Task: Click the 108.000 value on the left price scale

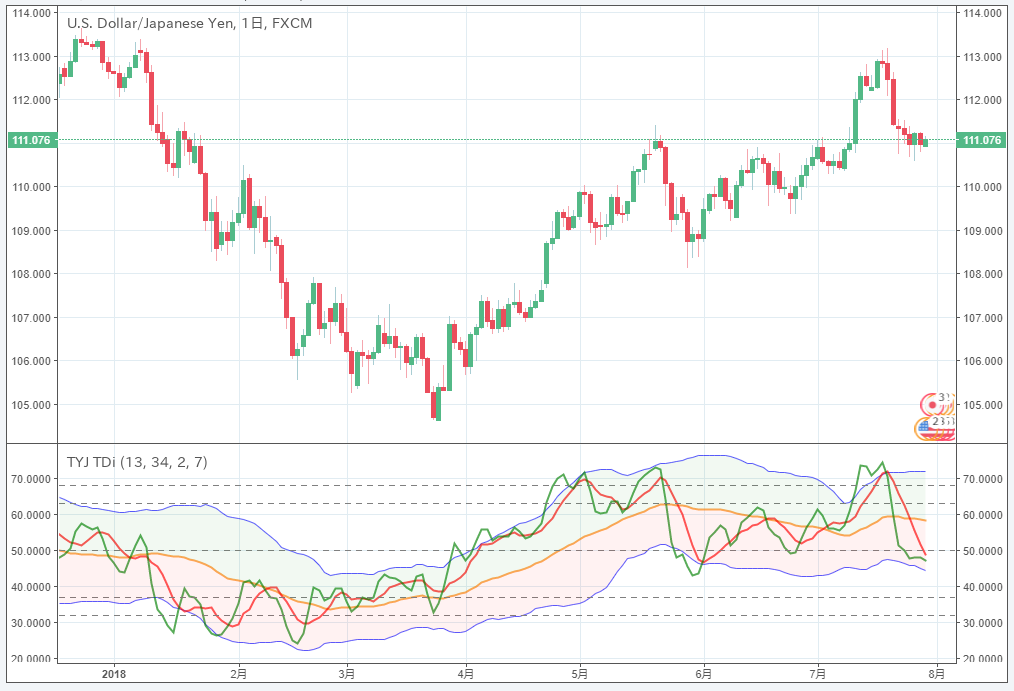Action: [31, 274]
